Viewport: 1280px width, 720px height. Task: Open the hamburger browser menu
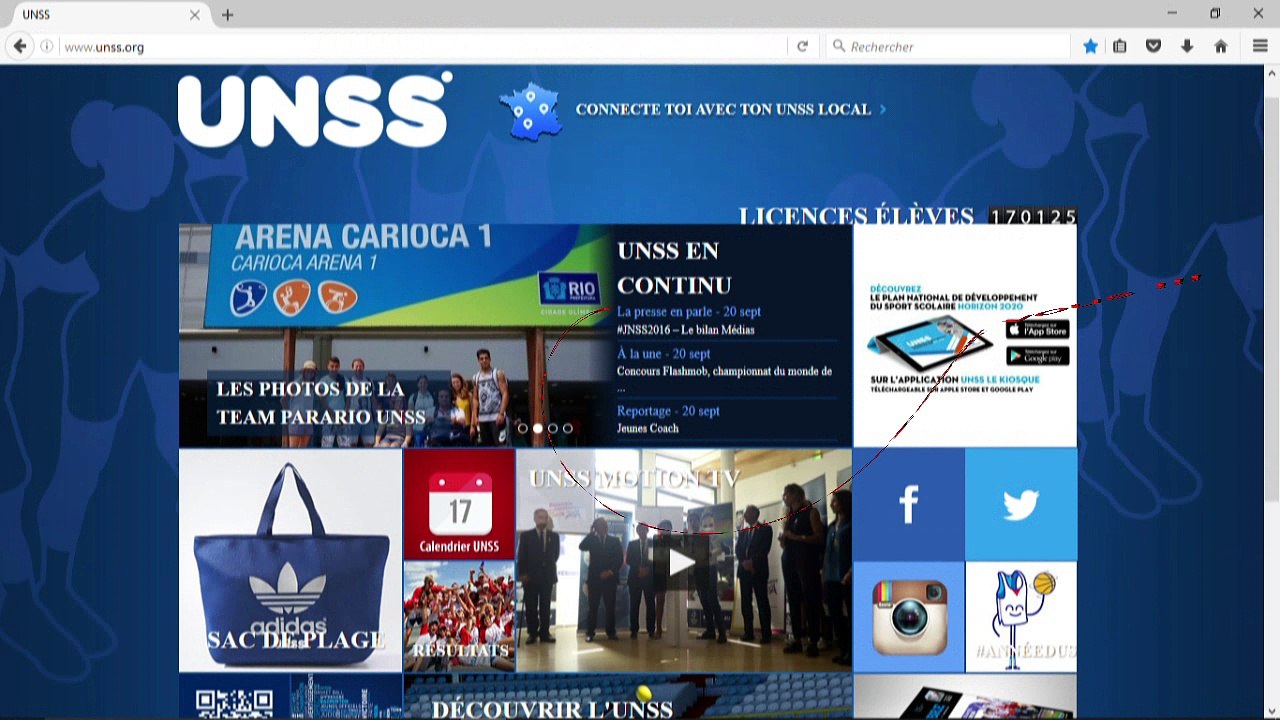[x=1260, y=46]
